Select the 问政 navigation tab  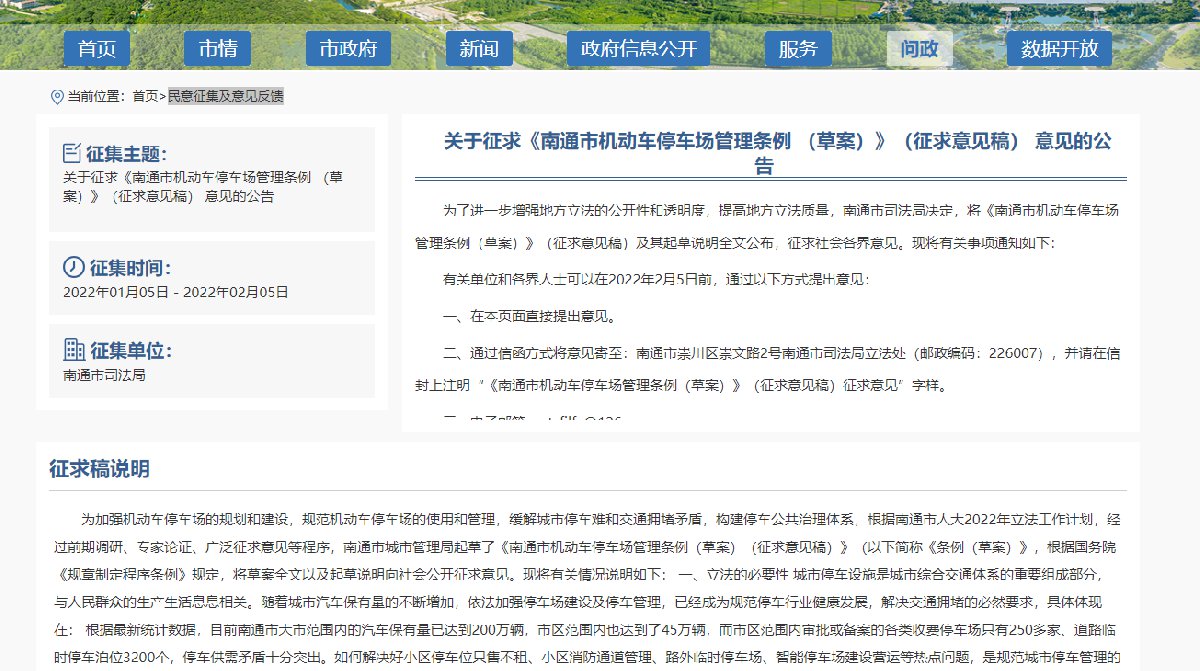pyautogui.click(x=920, y=49)
